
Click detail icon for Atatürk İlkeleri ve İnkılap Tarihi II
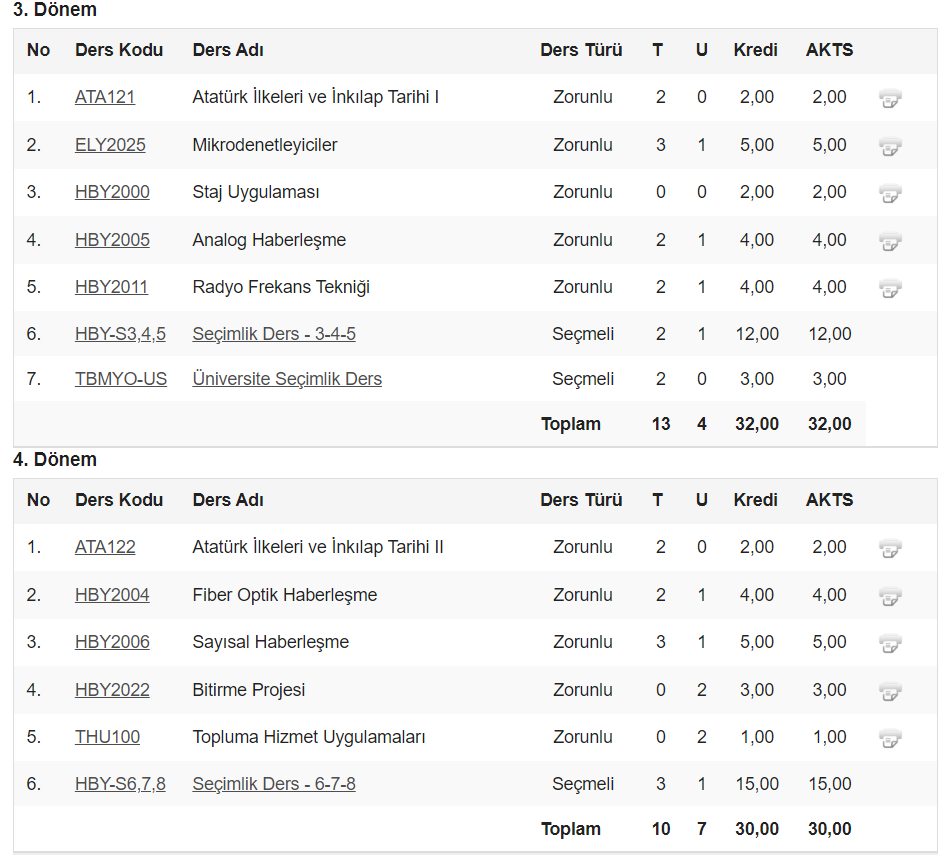point(890,548)
